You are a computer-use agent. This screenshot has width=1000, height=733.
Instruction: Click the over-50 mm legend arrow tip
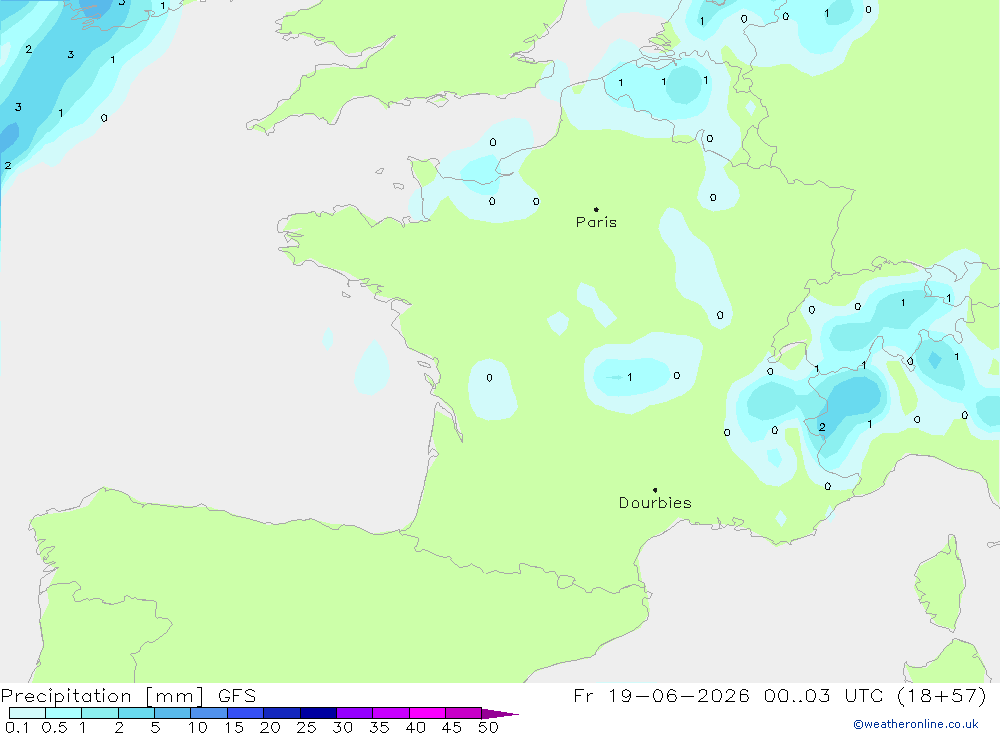[x=500, y=713]
